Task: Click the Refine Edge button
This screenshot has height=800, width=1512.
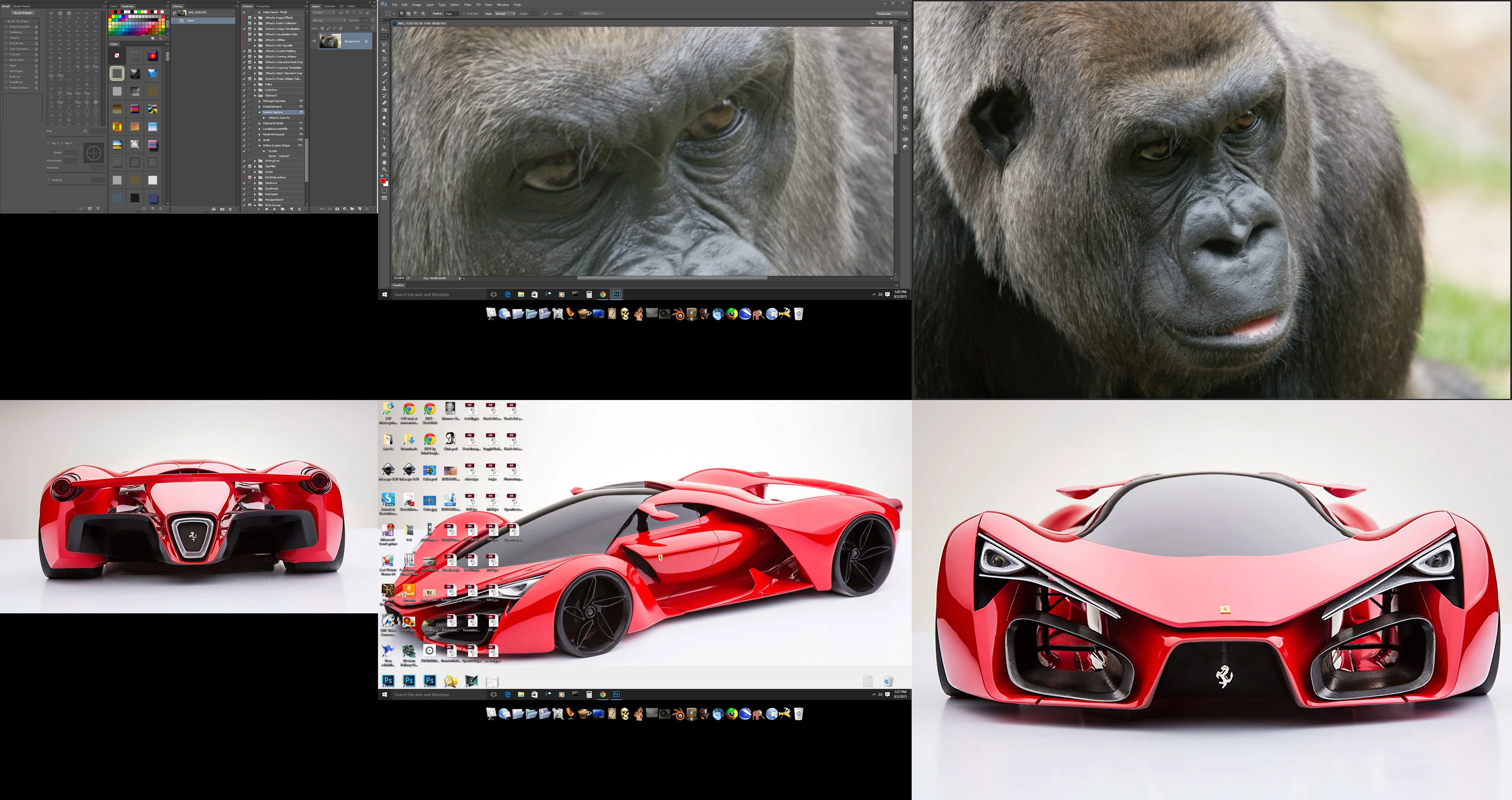Action: point(592,14)
